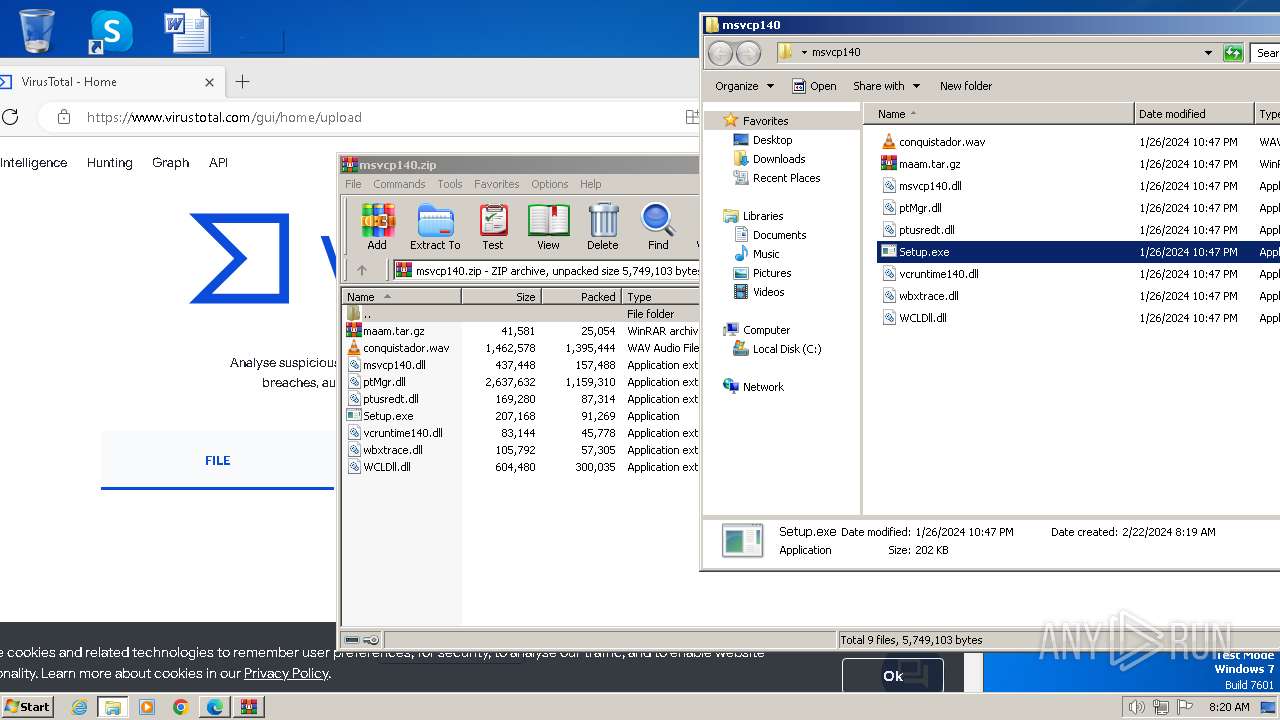
Task: Select the FILE tab on VirusTotal
Action: [217, 461]
